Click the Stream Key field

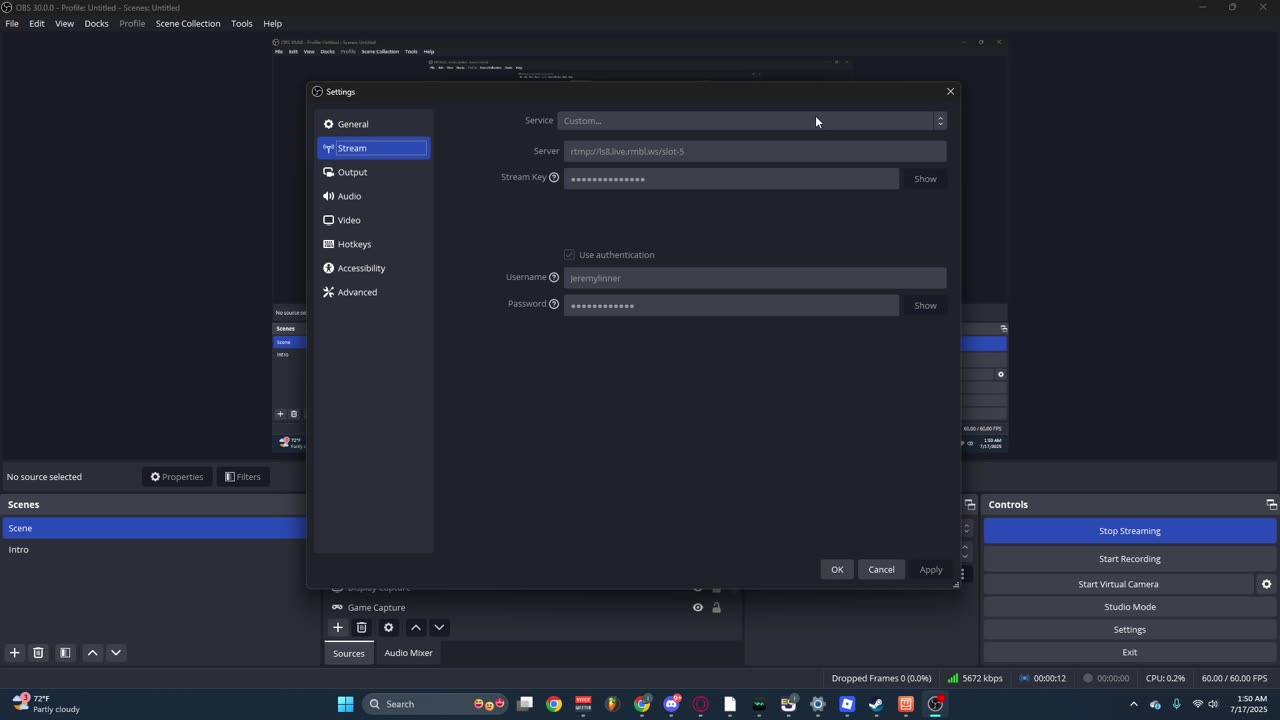click(x=731, y=179)
